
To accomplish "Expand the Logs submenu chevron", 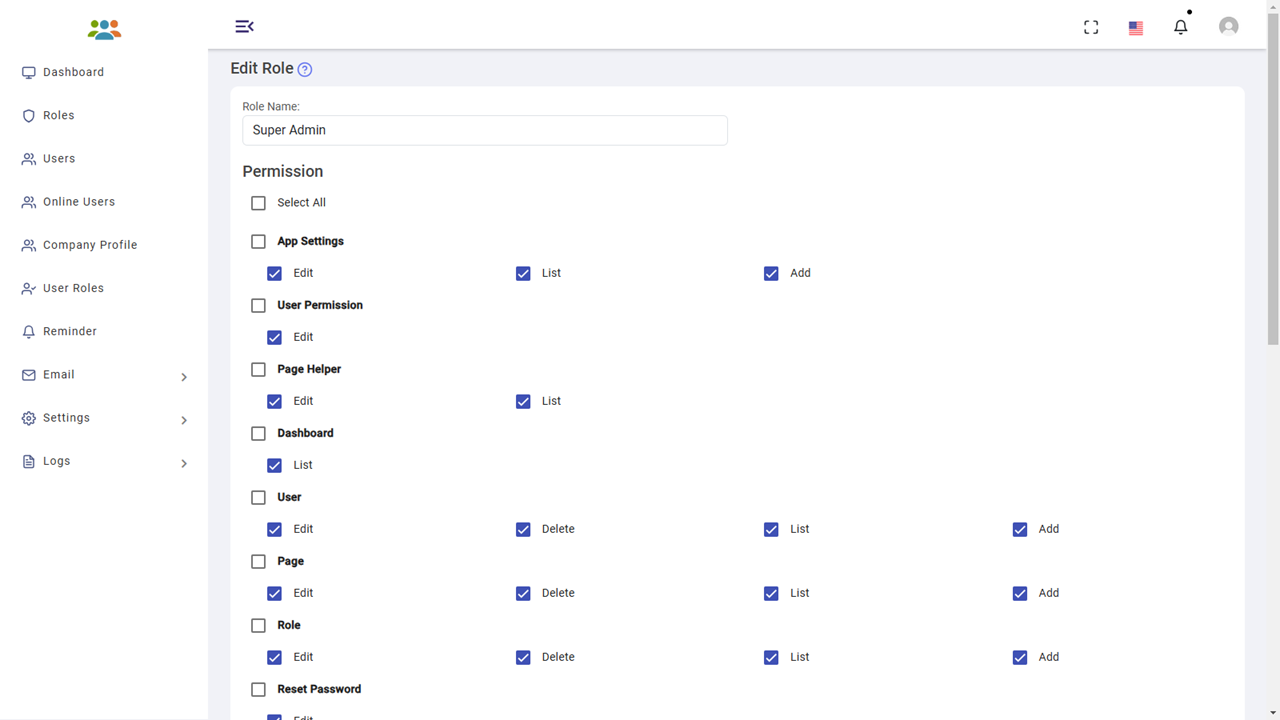I will [x=184, y=463].
